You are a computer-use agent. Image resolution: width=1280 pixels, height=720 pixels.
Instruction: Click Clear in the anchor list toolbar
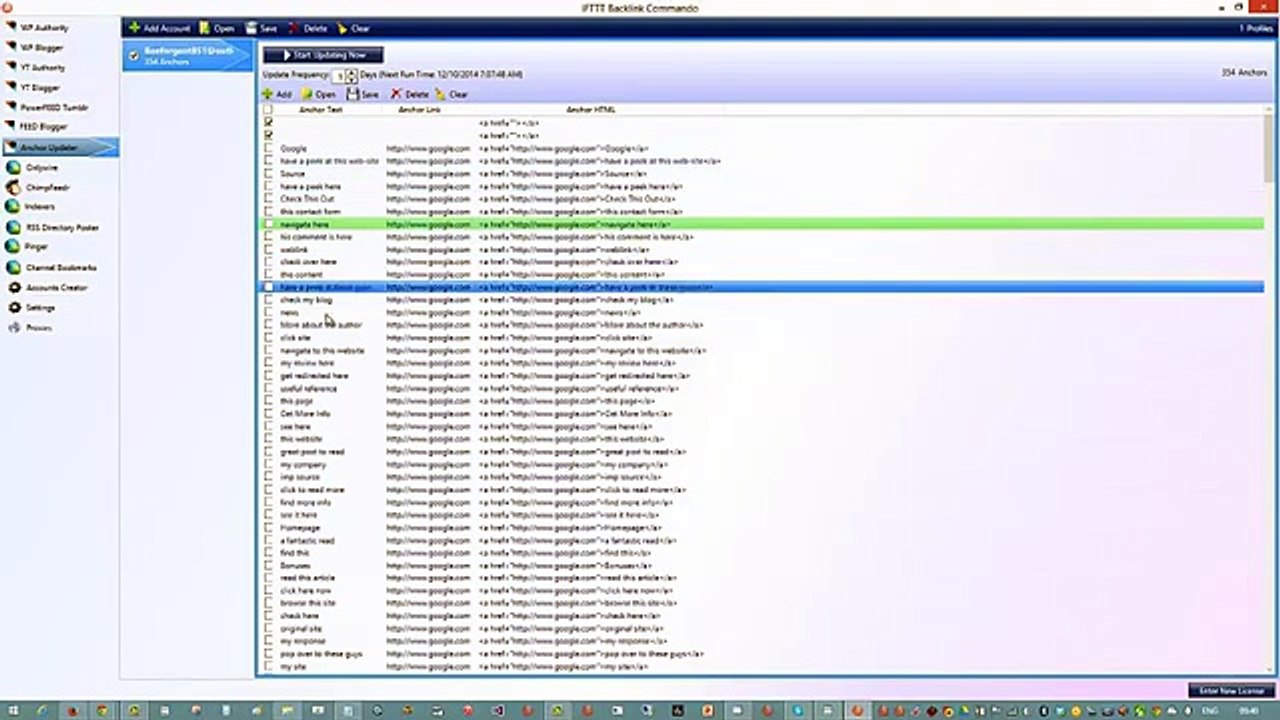click(x=452, y=94)
